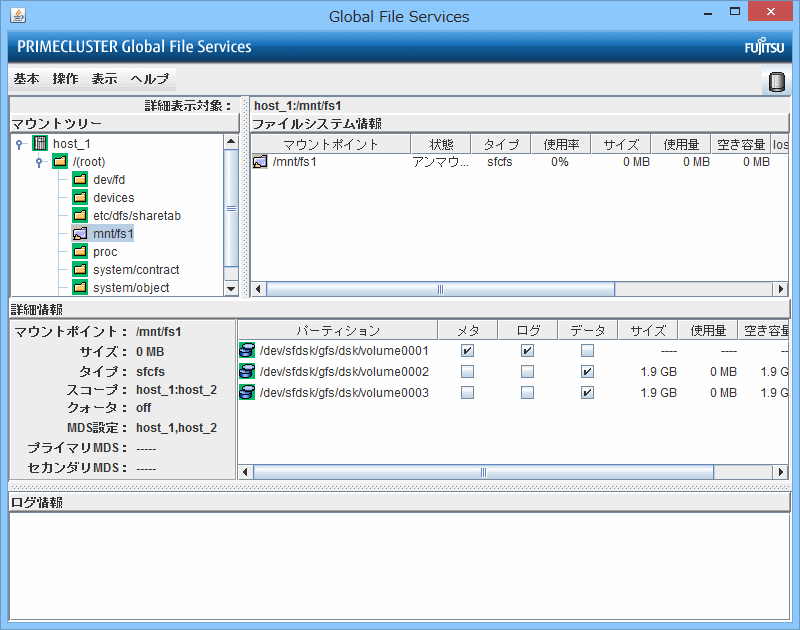Image resolution: width=800 pixels, height=630 pixels.
Task: Click the FUJITSU logo
Action: click(764, 47)
